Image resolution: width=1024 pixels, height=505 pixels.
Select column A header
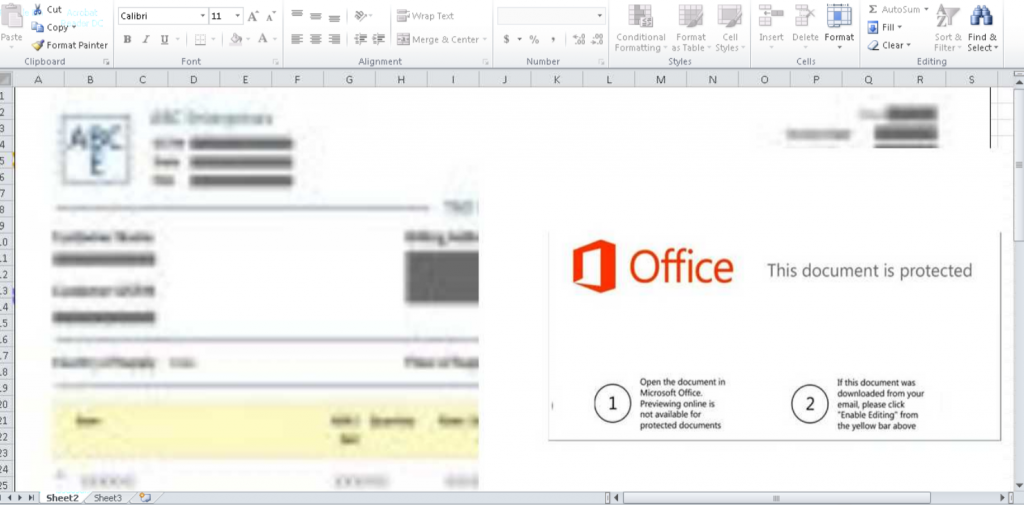(39, 80)
